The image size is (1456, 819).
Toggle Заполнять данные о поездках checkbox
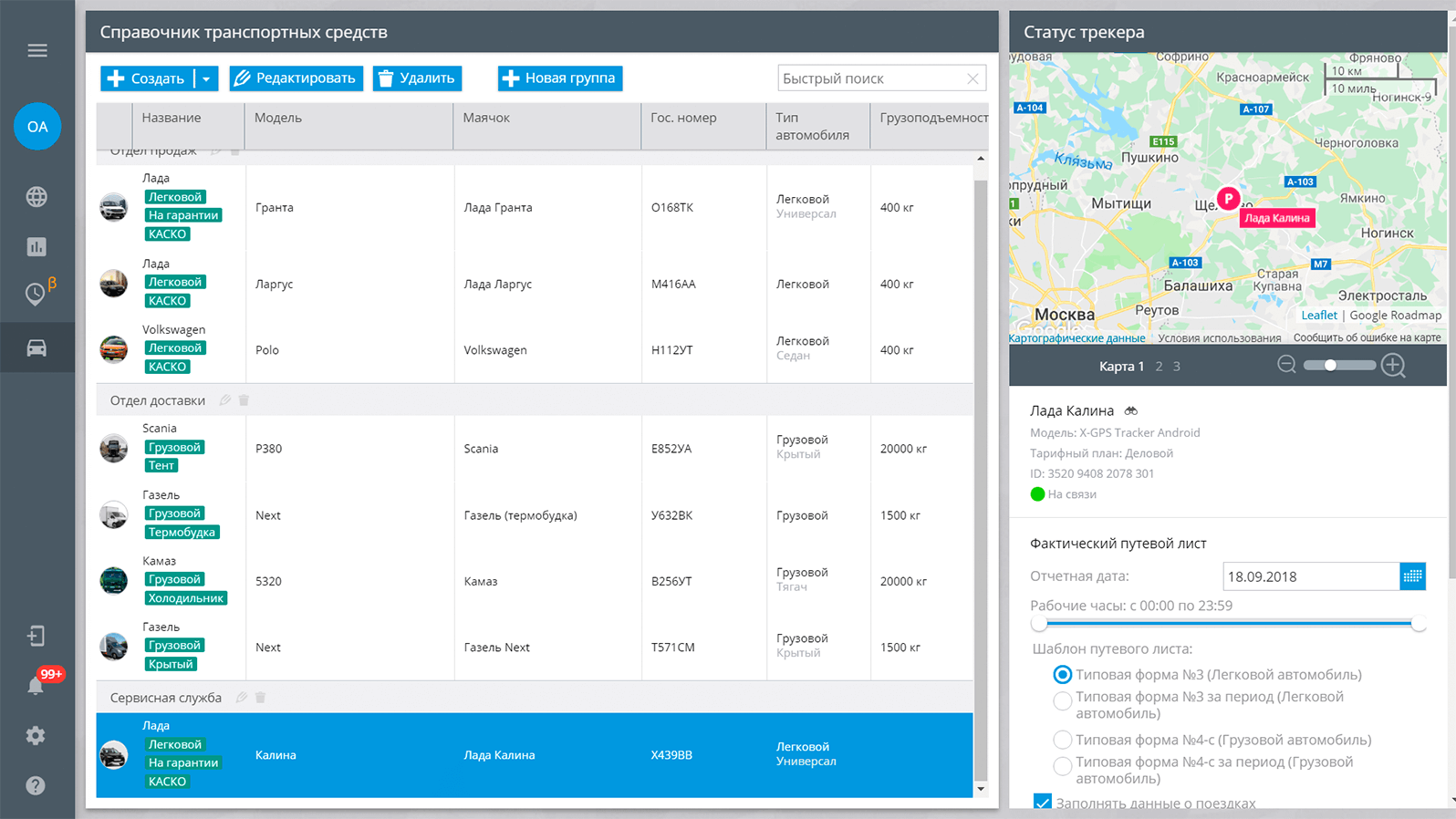1043,803
